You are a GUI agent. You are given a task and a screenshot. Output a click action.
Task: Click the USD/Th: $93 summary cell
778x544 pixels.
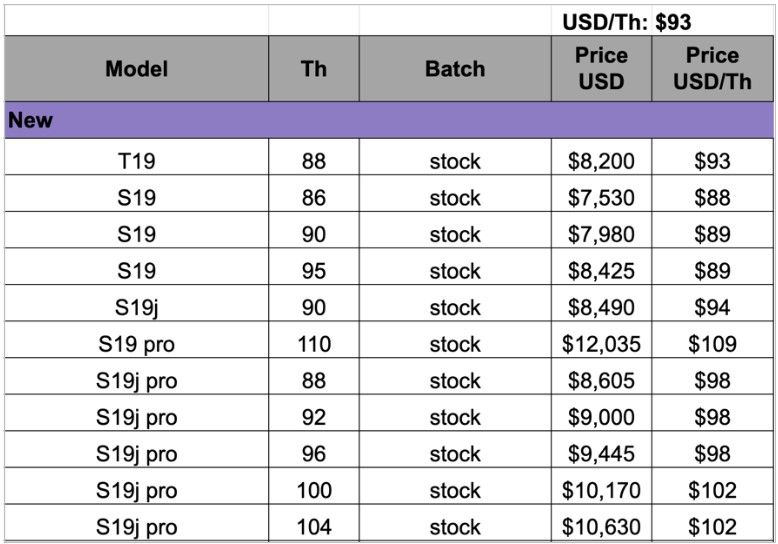[626, 22]
